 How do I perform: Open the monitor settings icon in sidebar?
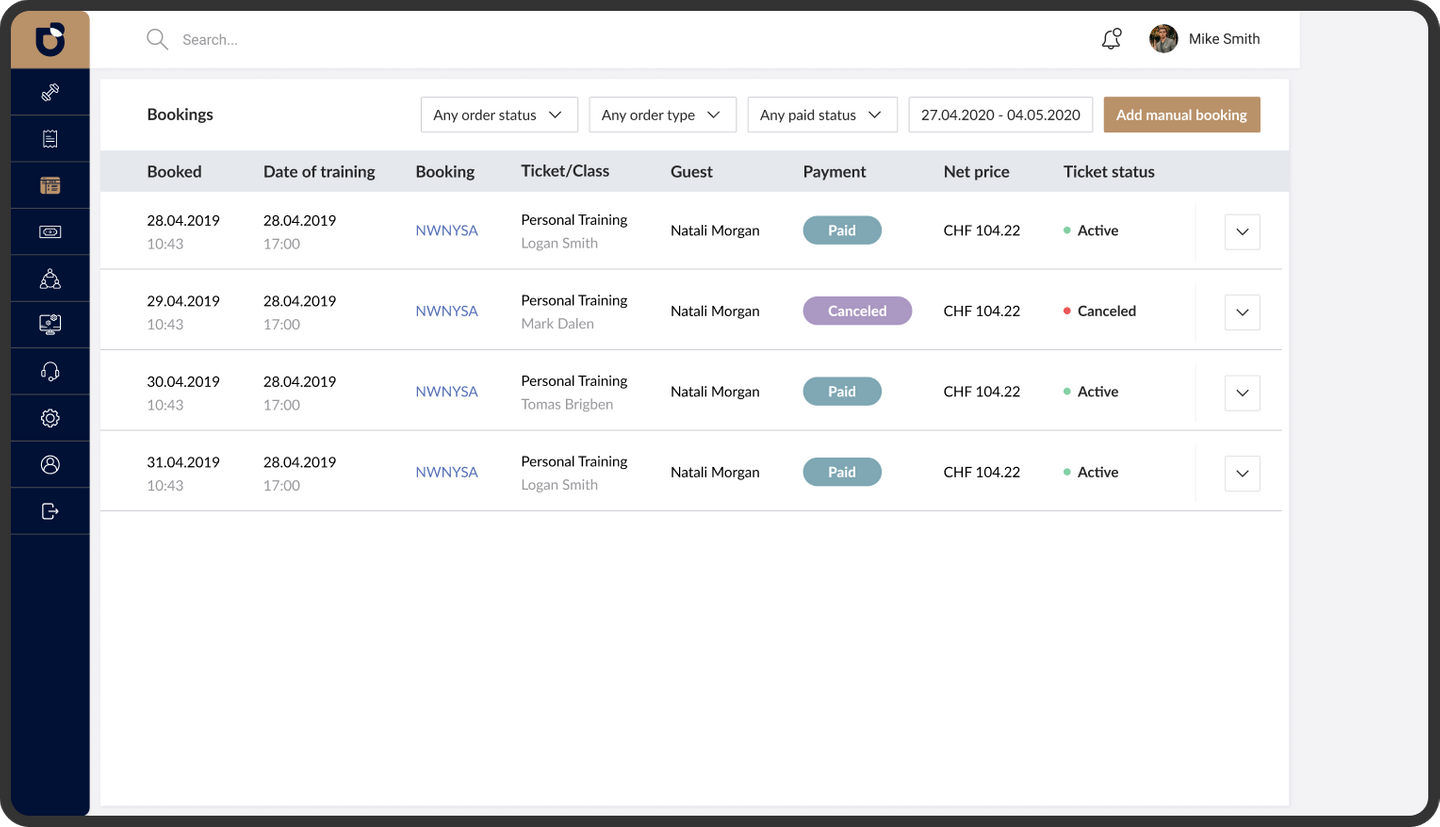(50, 324)
